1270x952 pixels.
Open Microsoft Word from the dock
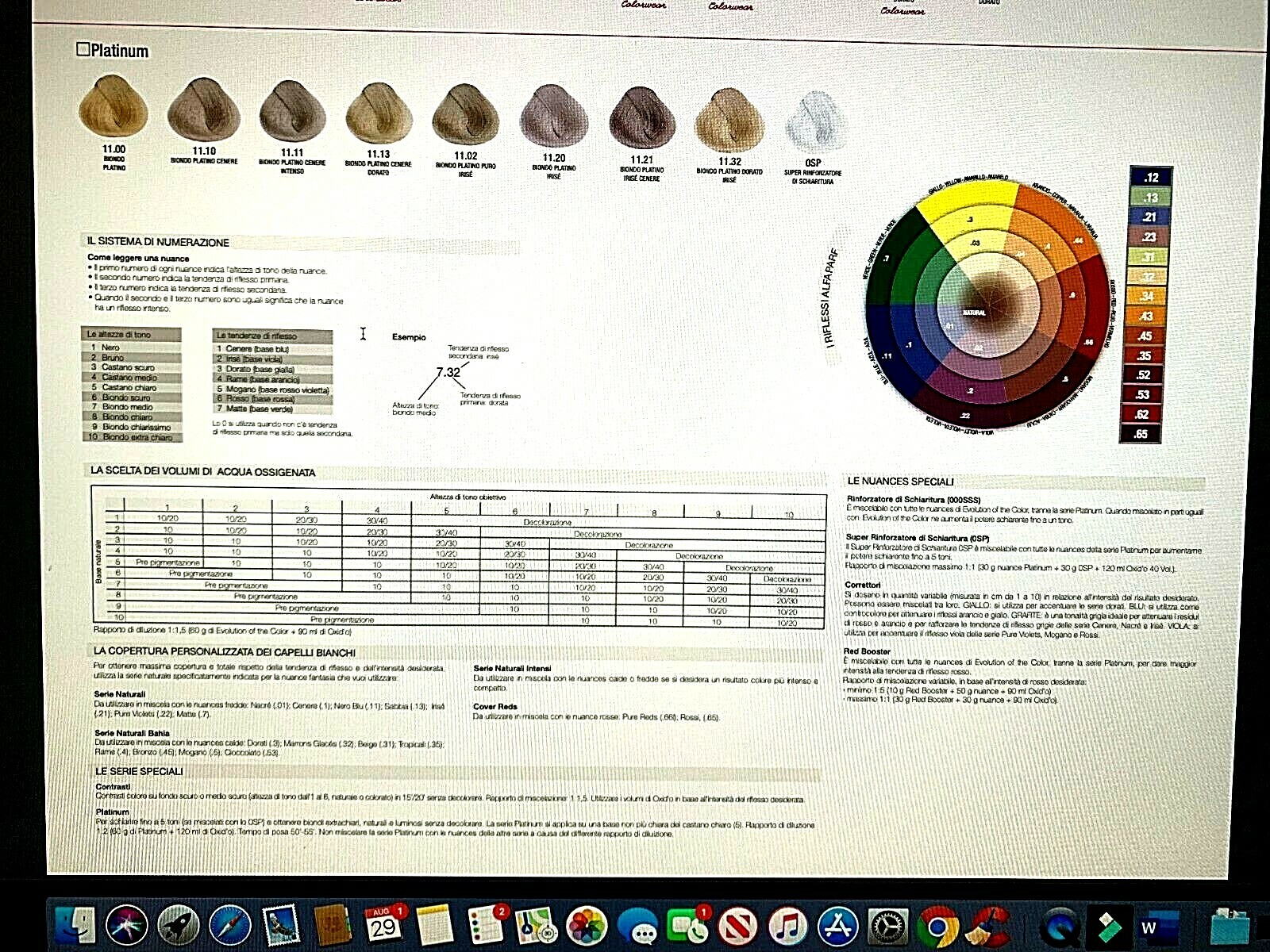[x=1150, y=927]
